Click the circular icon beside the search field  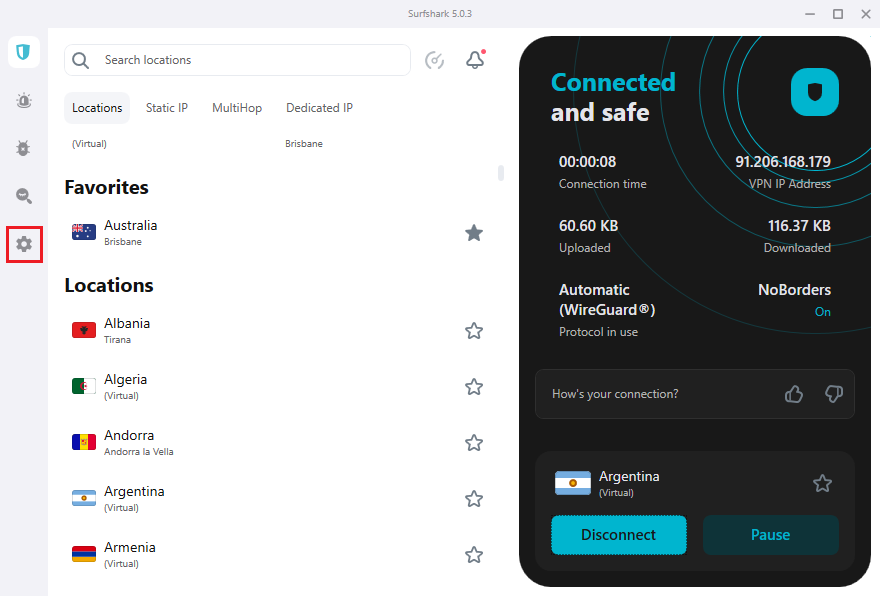click(x=435, y=60)
